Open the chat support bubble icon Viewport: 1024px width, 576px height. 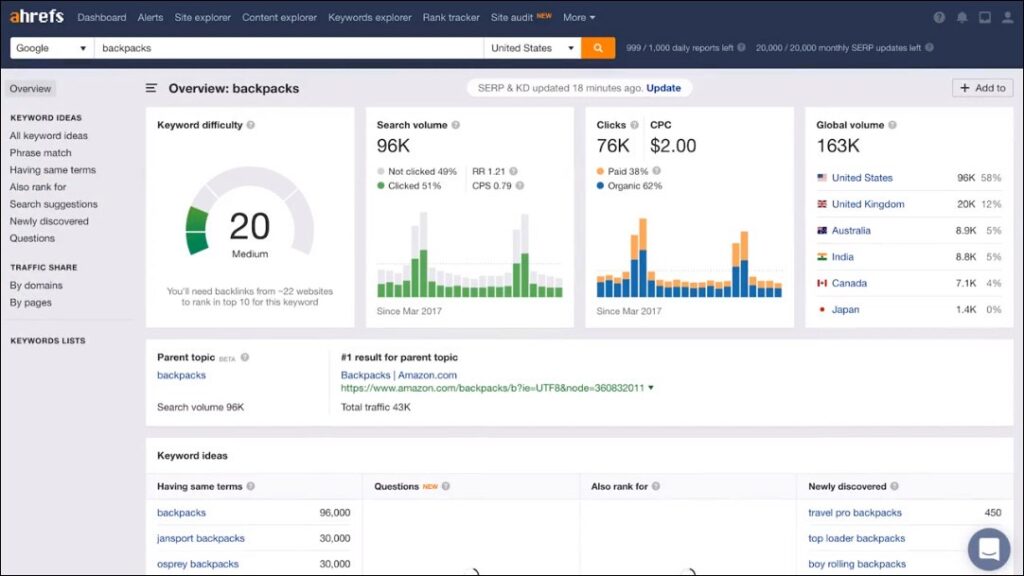[988, 549]
